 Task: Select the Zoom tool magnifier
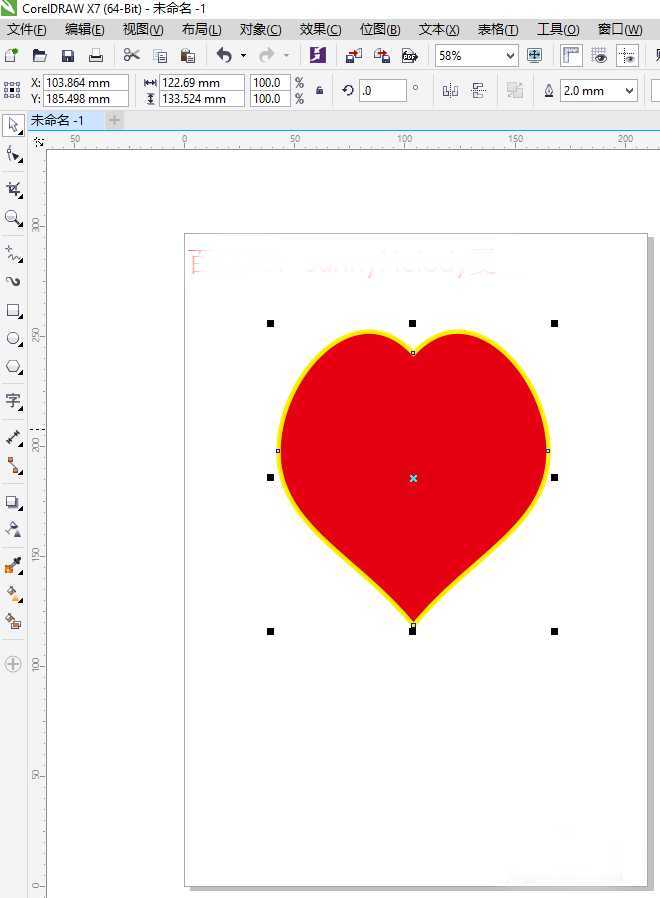coord(13,218)
